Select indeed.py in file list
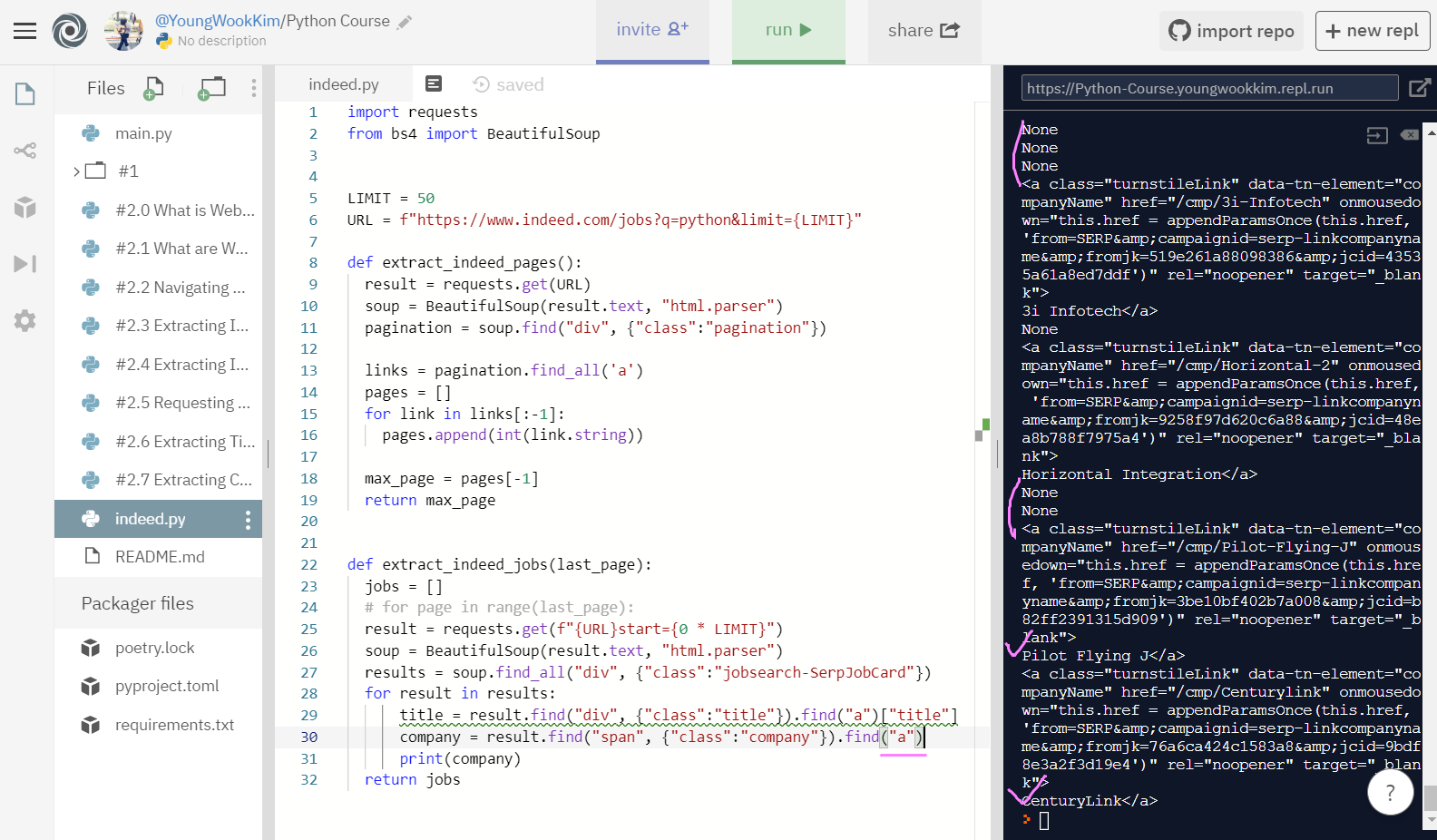Screen dimensions: 1437x840 click(x=158, y=519)
